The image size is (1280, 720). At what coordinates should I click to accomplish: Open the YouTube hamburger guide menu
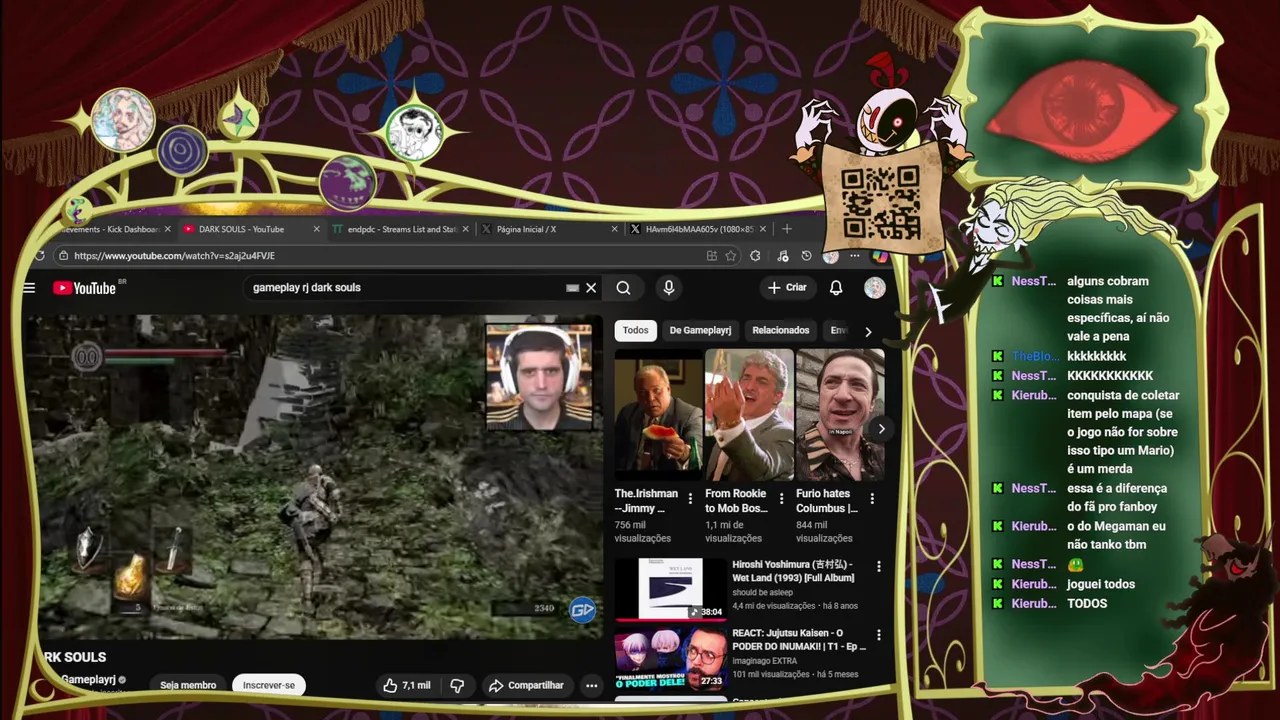29,288
